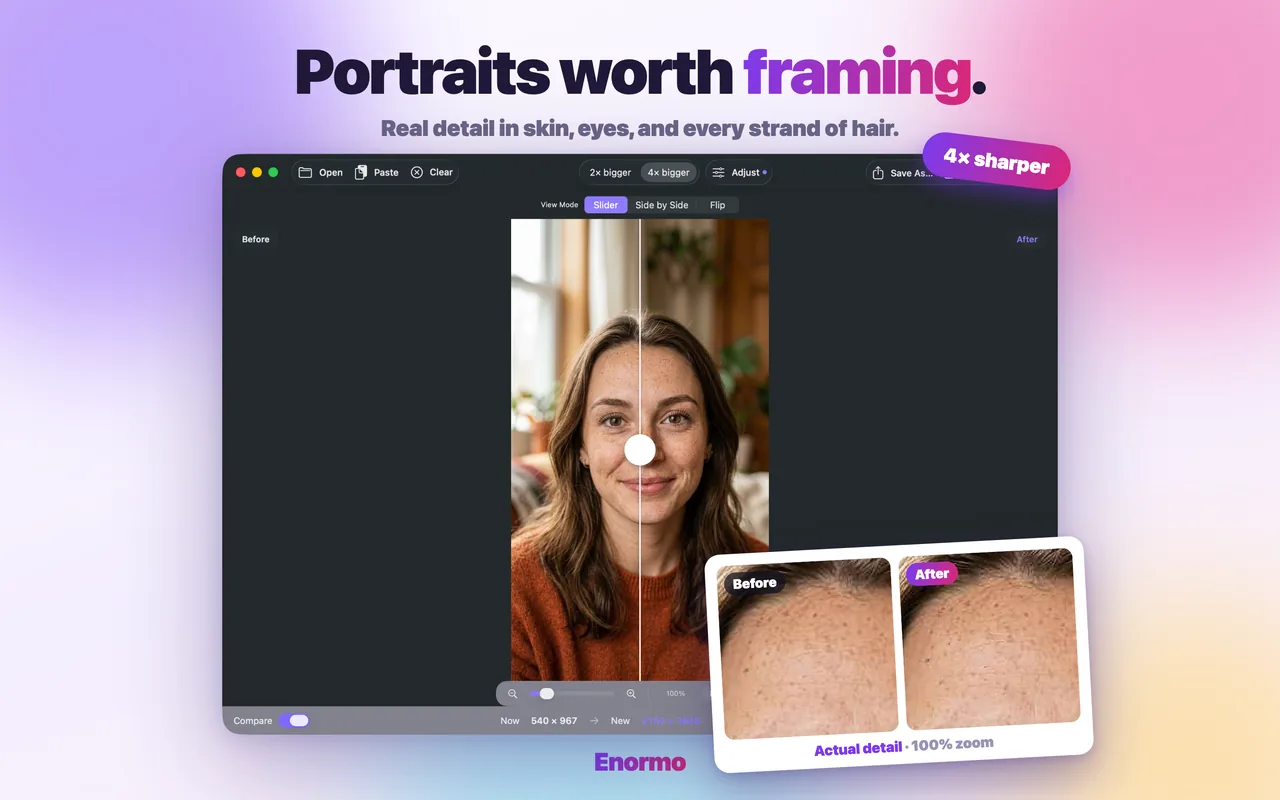1280x800 pixels.
Task: Click the purple After label in preview
Action: [1027, 239]
